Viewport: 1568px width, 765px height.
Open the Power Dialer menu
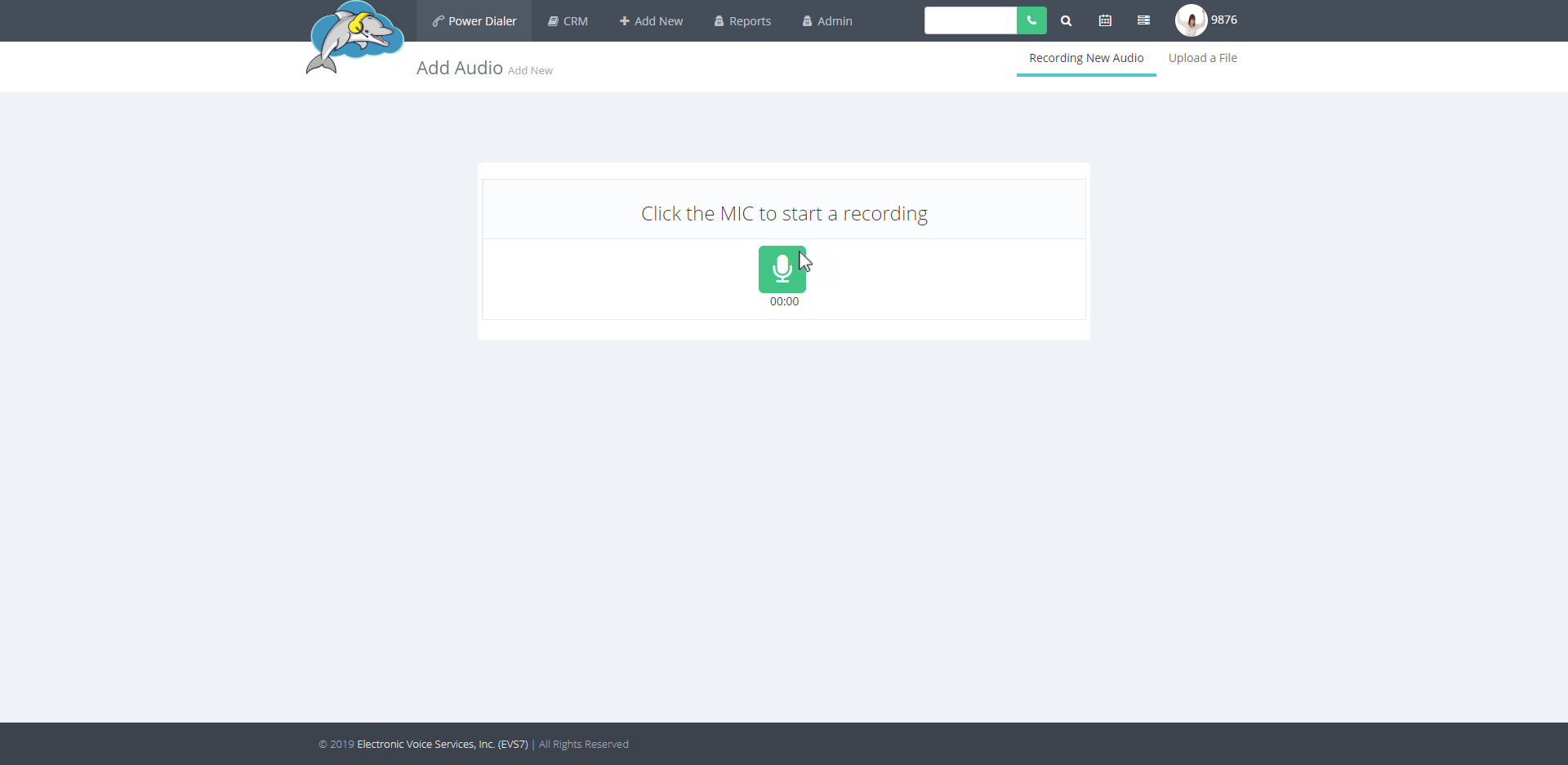tap(474, 21)
